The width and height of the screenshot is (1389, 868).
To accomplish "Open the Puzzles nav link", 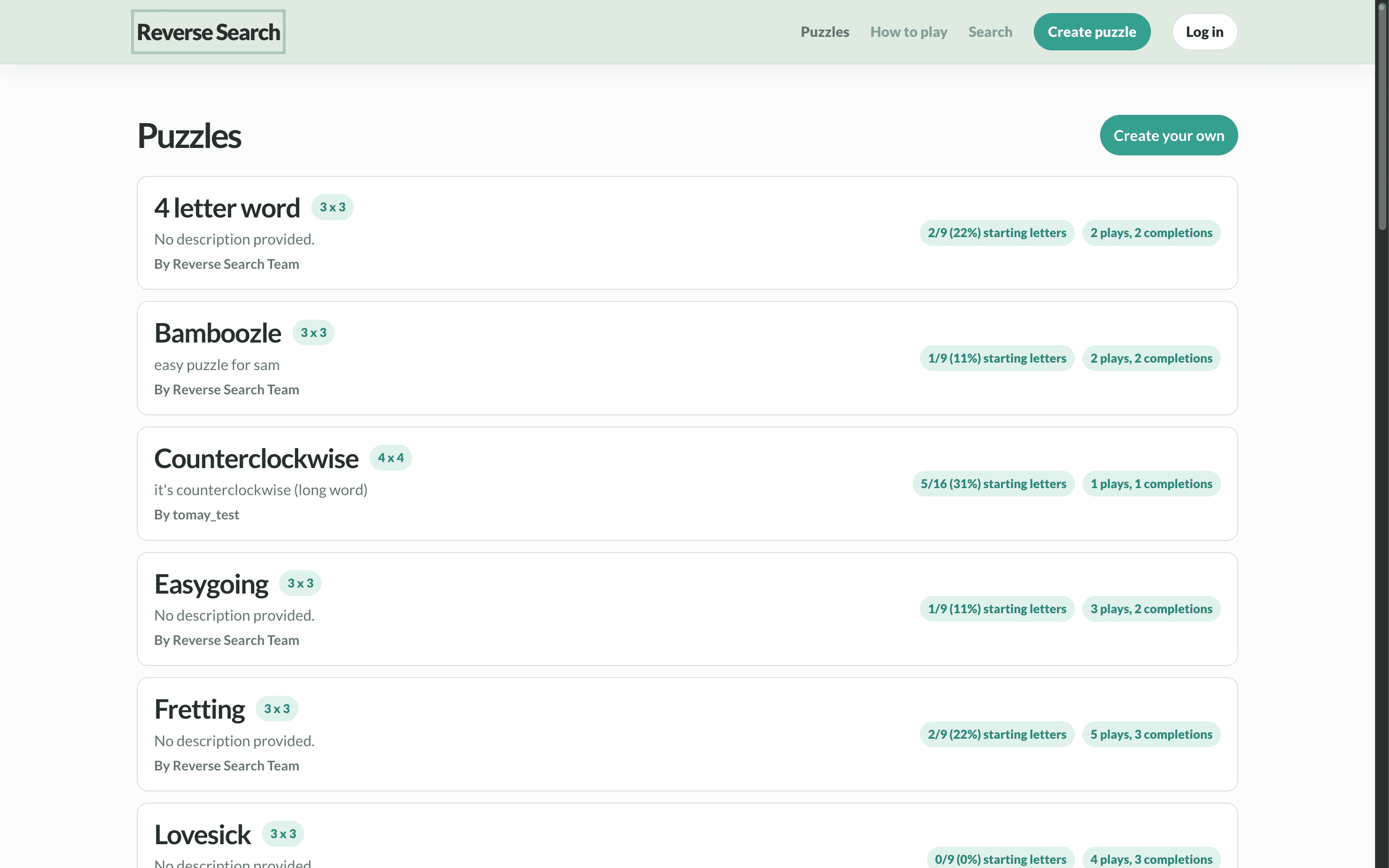I will (x=825, y=32).
